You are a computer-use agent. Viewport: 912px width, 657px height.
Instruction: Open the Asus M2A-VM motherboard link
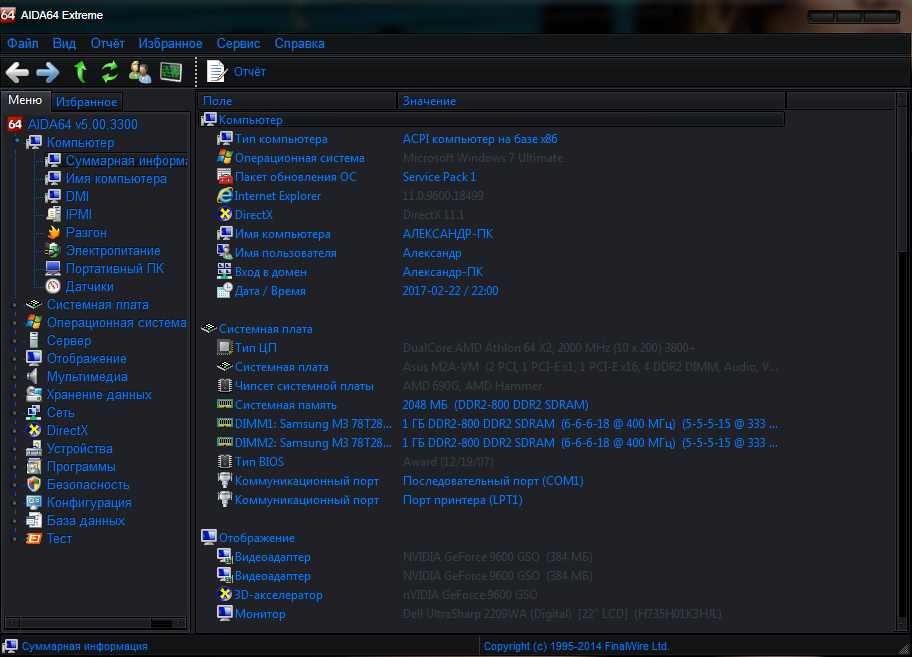590,367
